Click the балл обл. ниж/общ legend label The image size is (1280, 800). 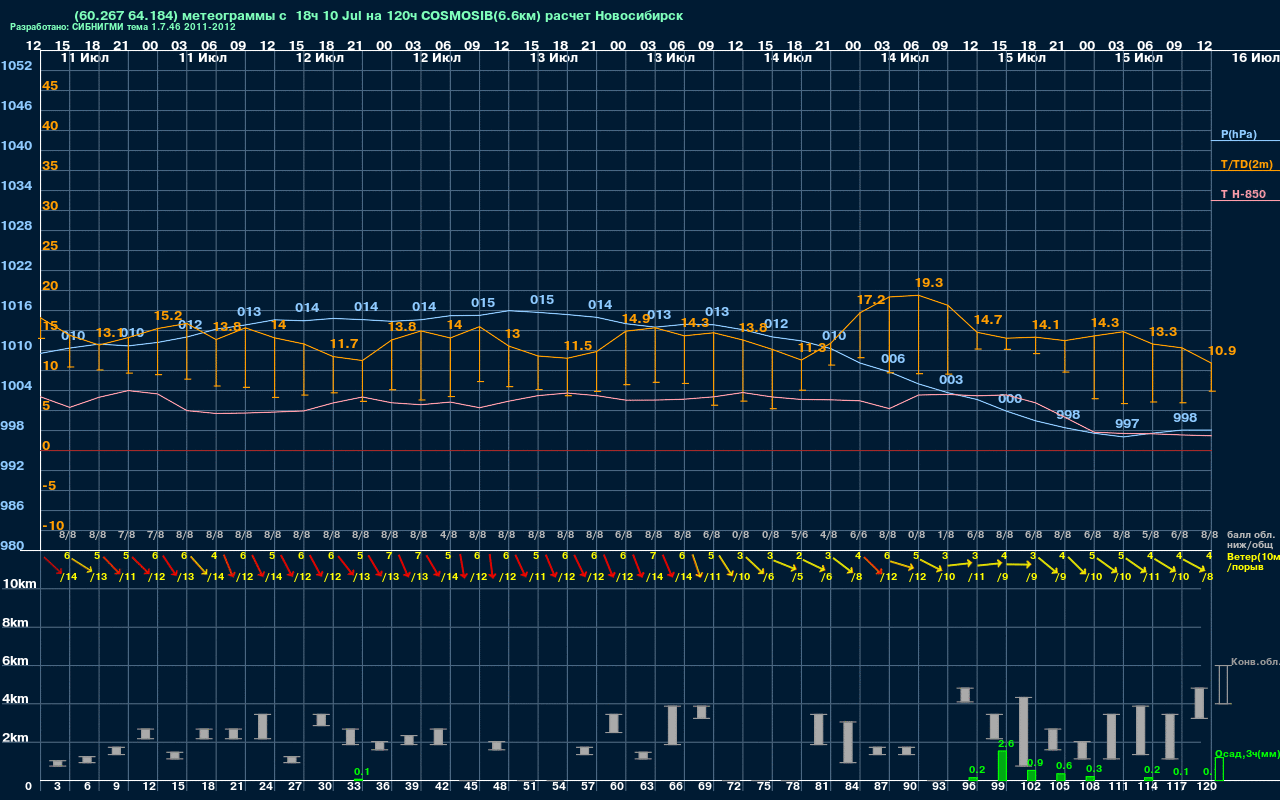pos(1250,539)
